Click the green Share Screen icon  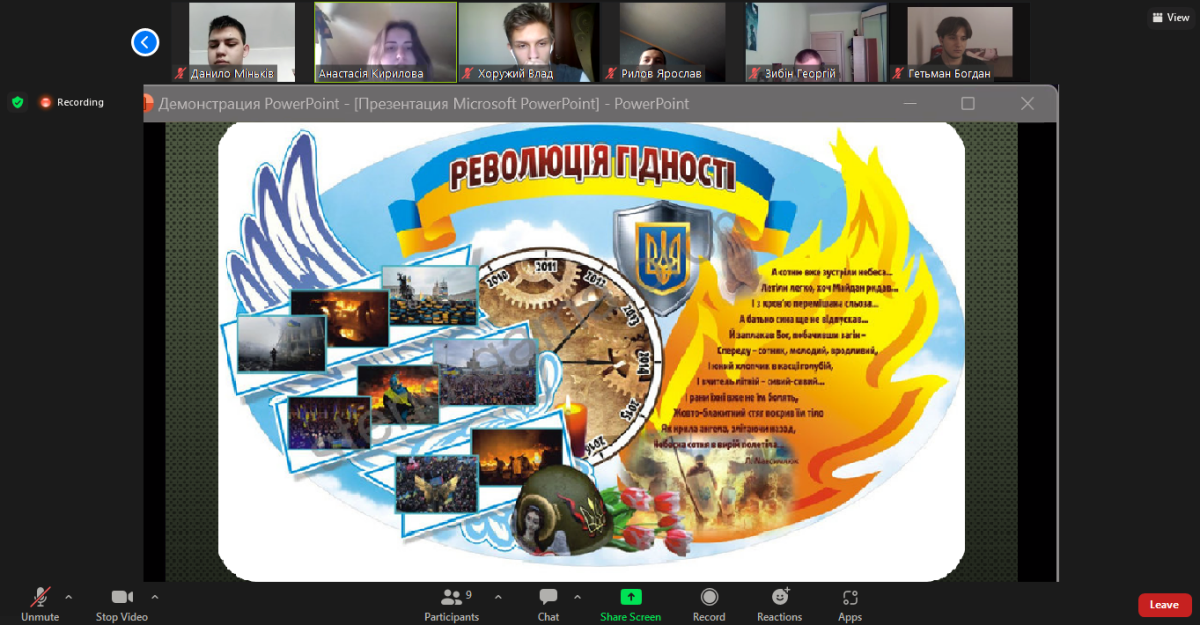pos(630,597)
